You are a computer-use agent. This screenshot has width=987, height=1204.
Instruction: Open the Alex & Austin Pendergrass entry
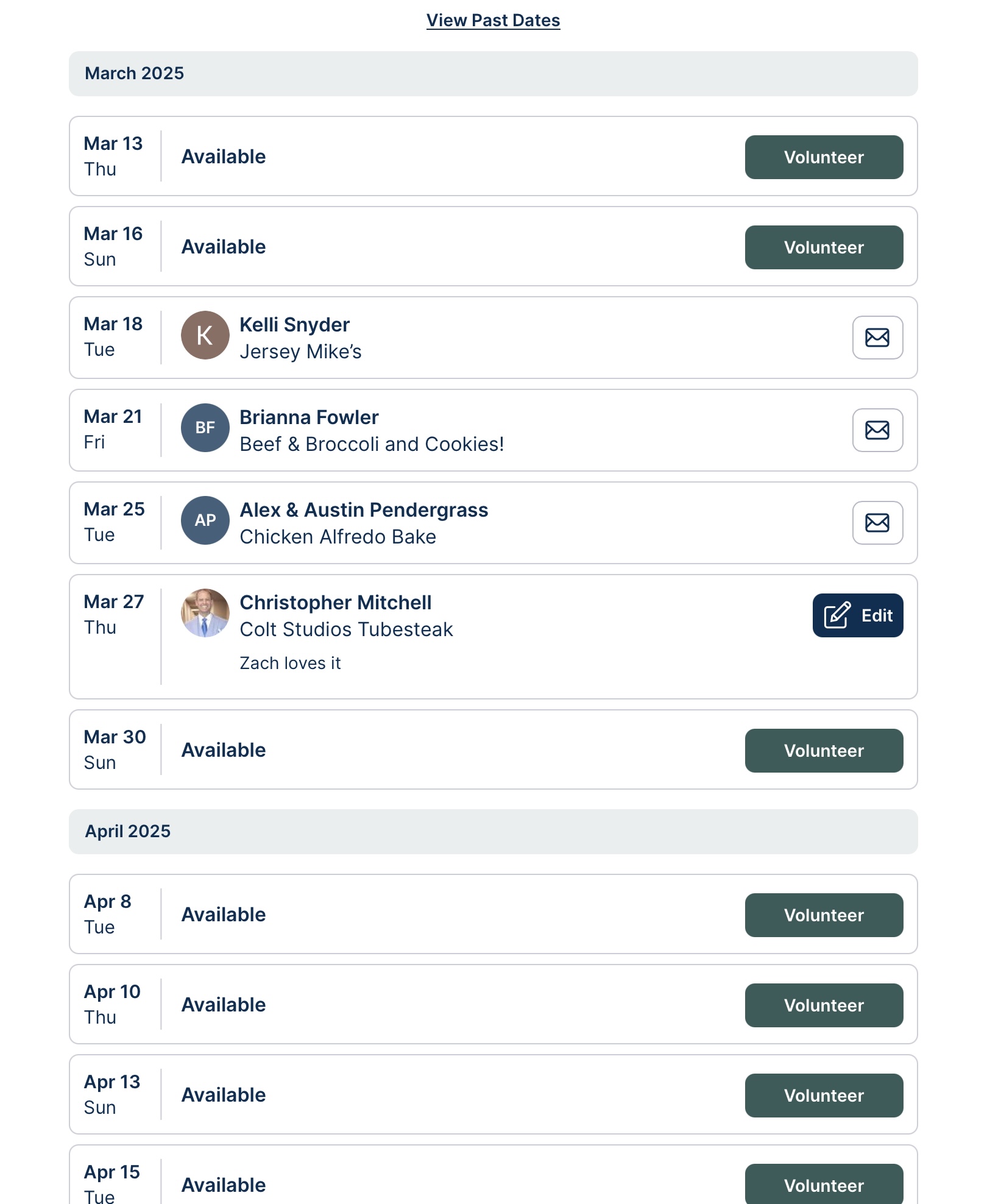point(493,523)
